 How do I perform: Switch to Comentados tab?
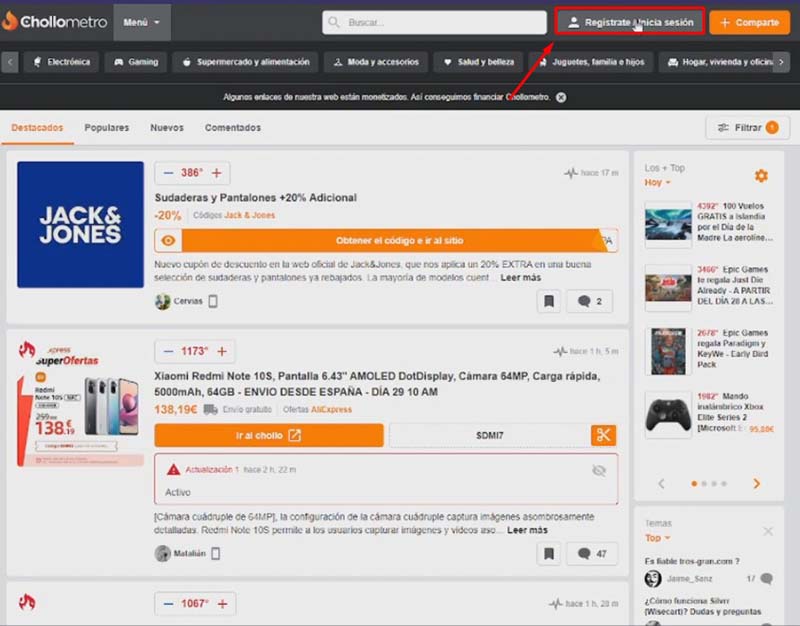click(x=233, y=128)
